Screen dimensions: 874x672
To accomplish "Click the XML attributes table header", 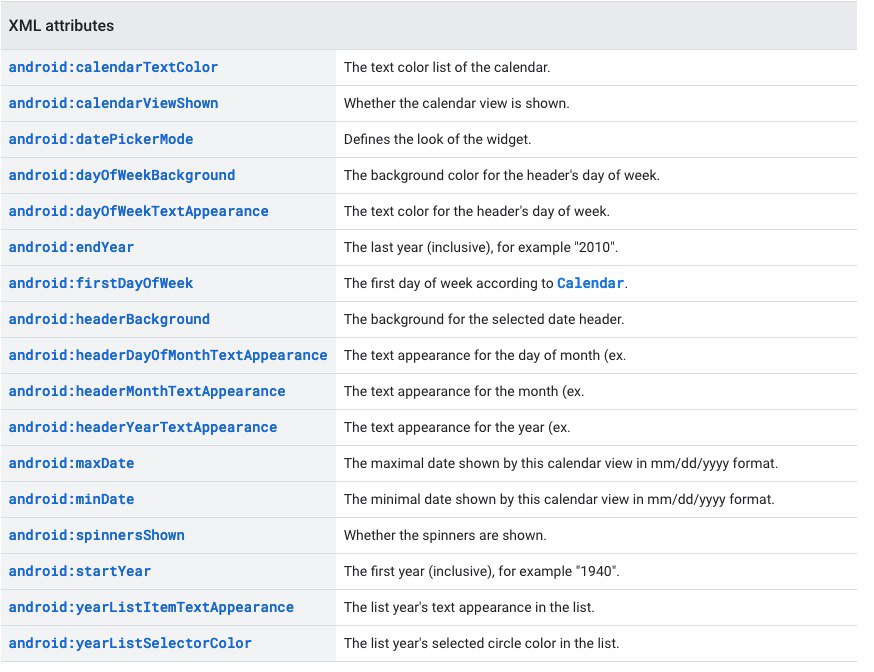I will (429, 26).
